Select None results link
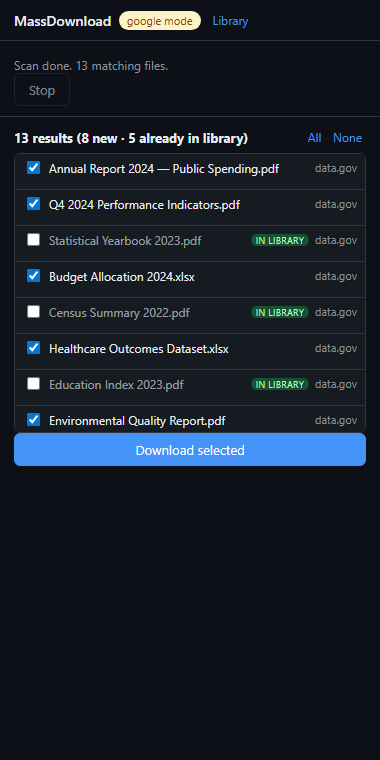This screenshot has width=380, height=760. coord(348,138)
